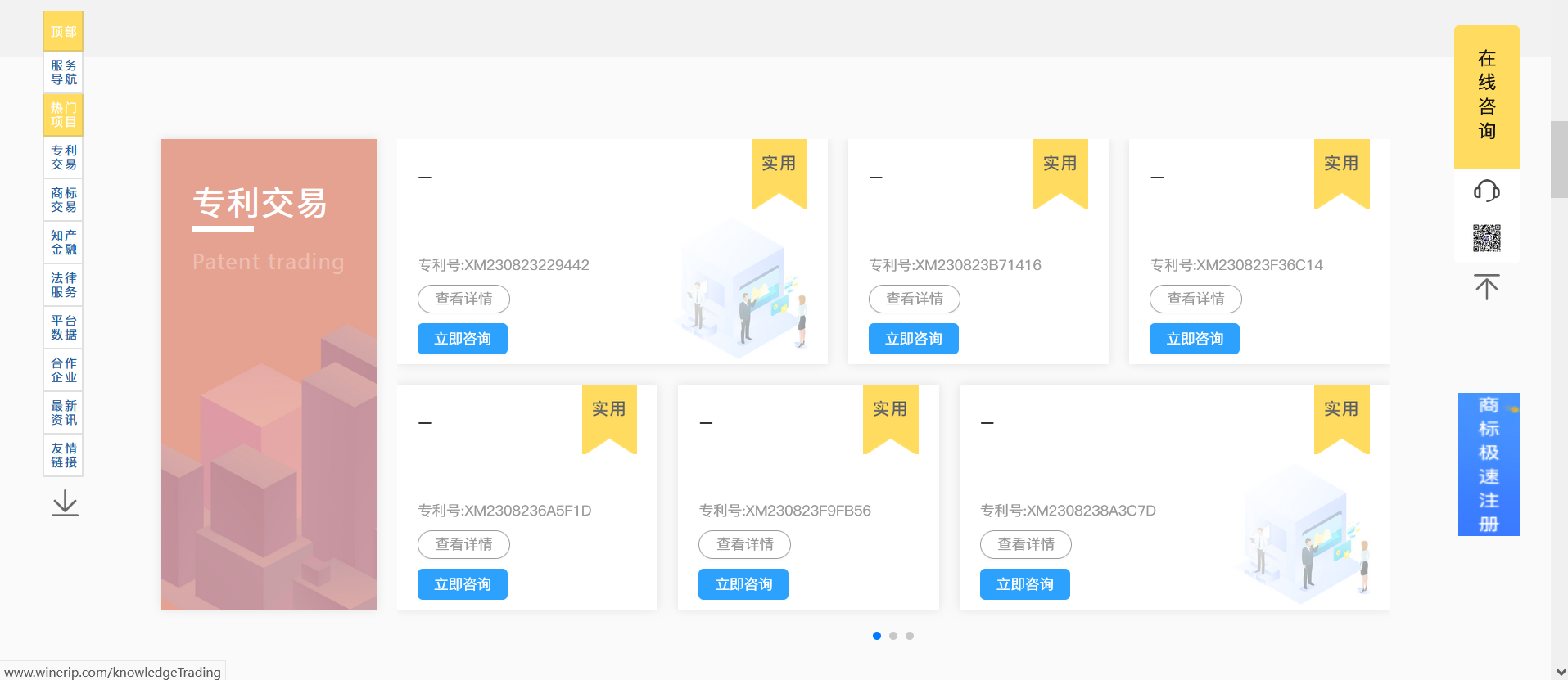Click the headset customer service icon

coord(1486,191)
